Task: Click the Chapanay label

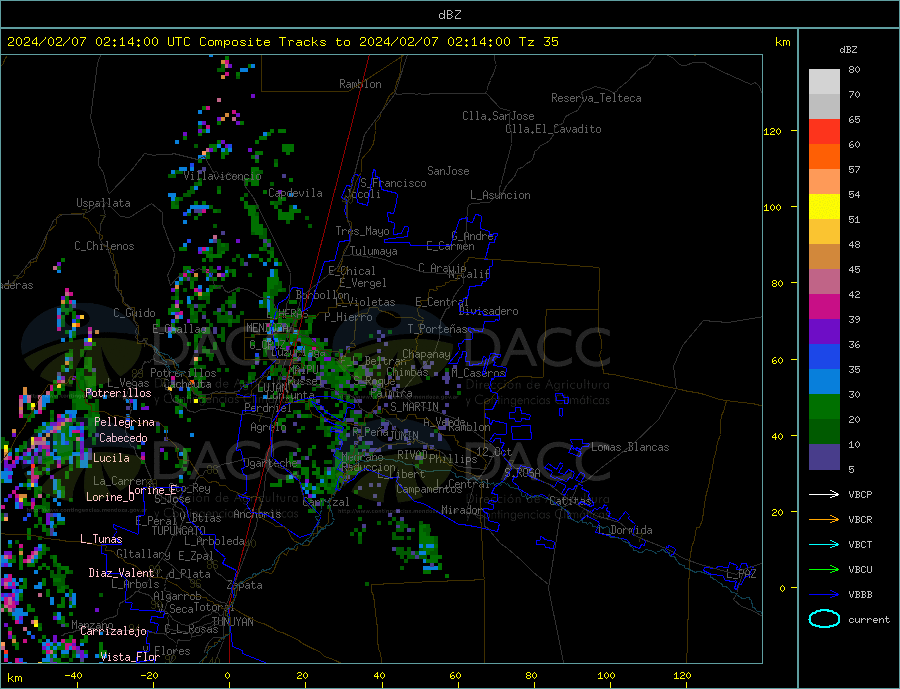Action: [x=426, y=354]
